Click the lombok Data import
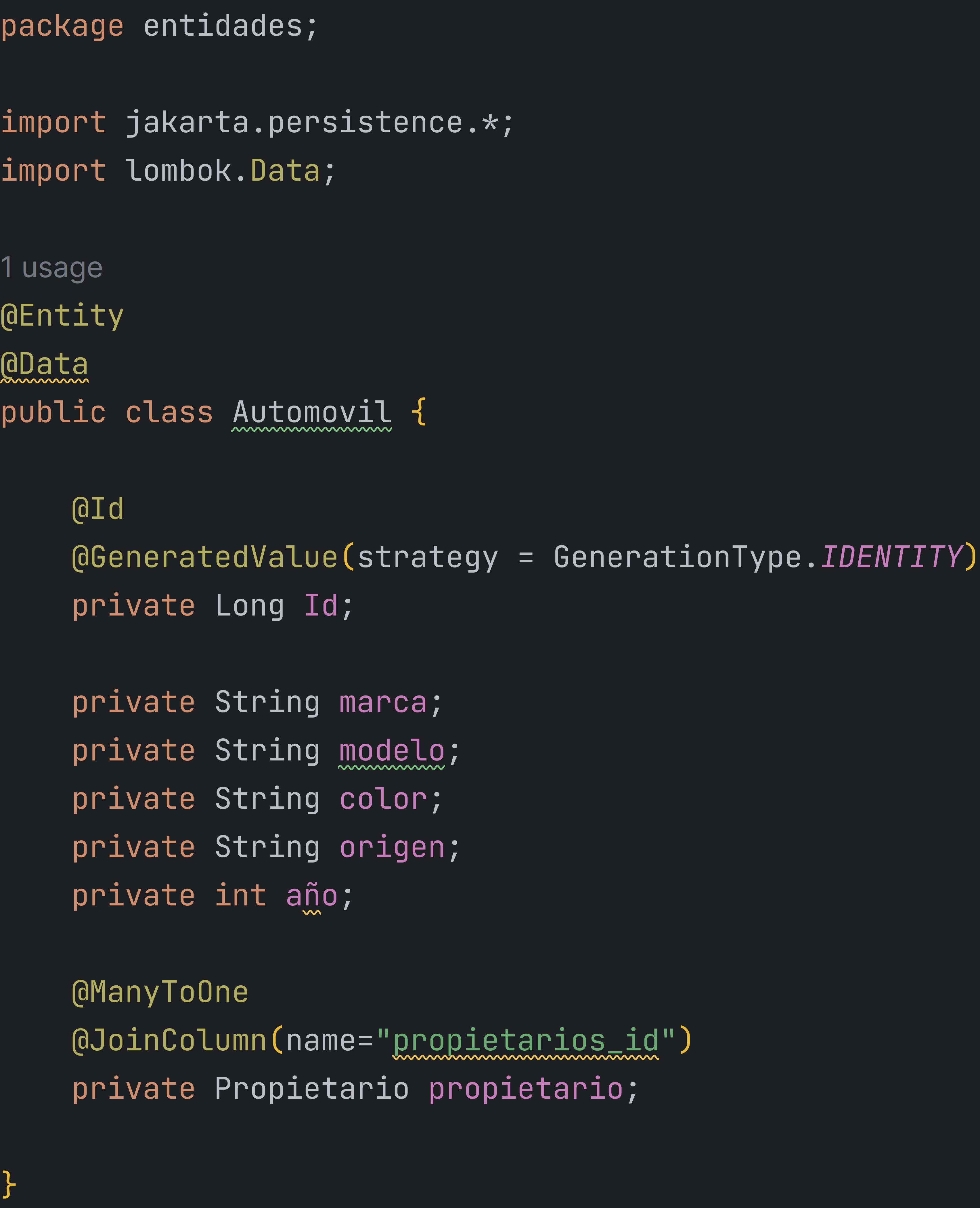 pos(284,171)
